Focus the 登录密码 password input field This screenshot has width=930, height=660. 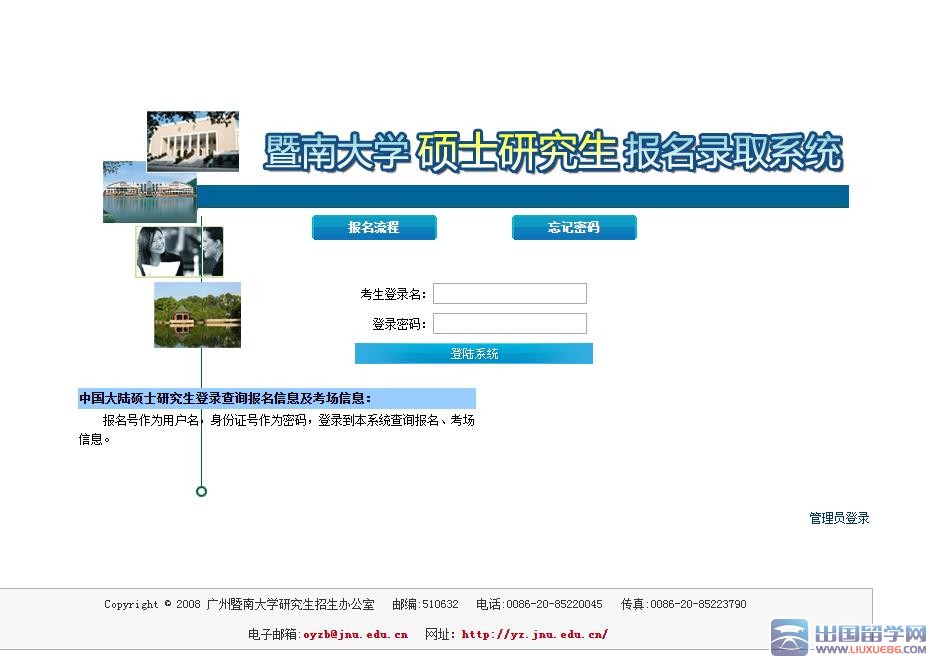(510, 324)
